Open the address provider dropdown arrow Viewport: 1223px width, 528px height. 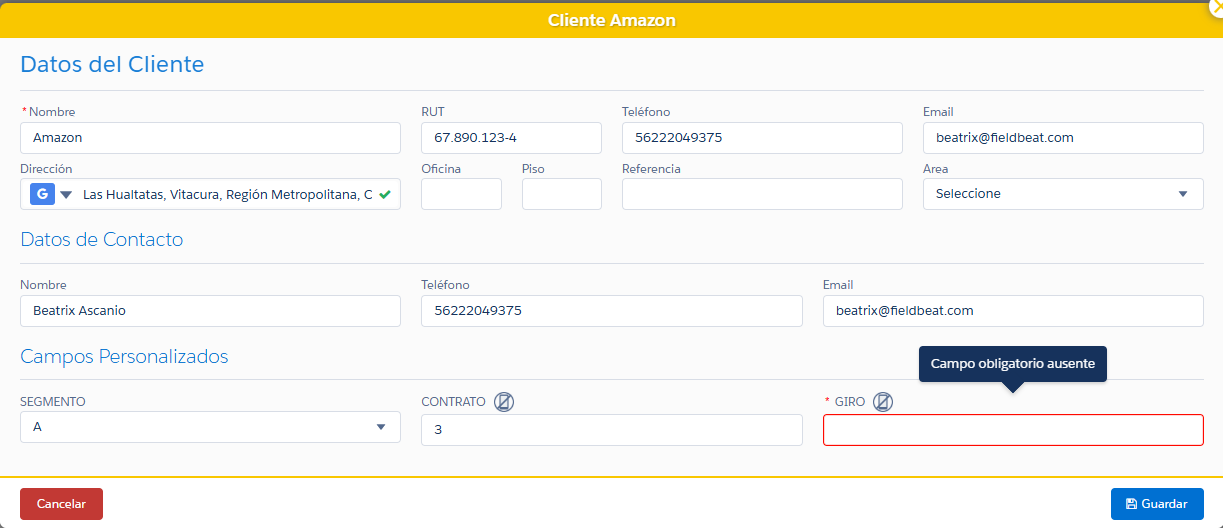pos(66,194)
